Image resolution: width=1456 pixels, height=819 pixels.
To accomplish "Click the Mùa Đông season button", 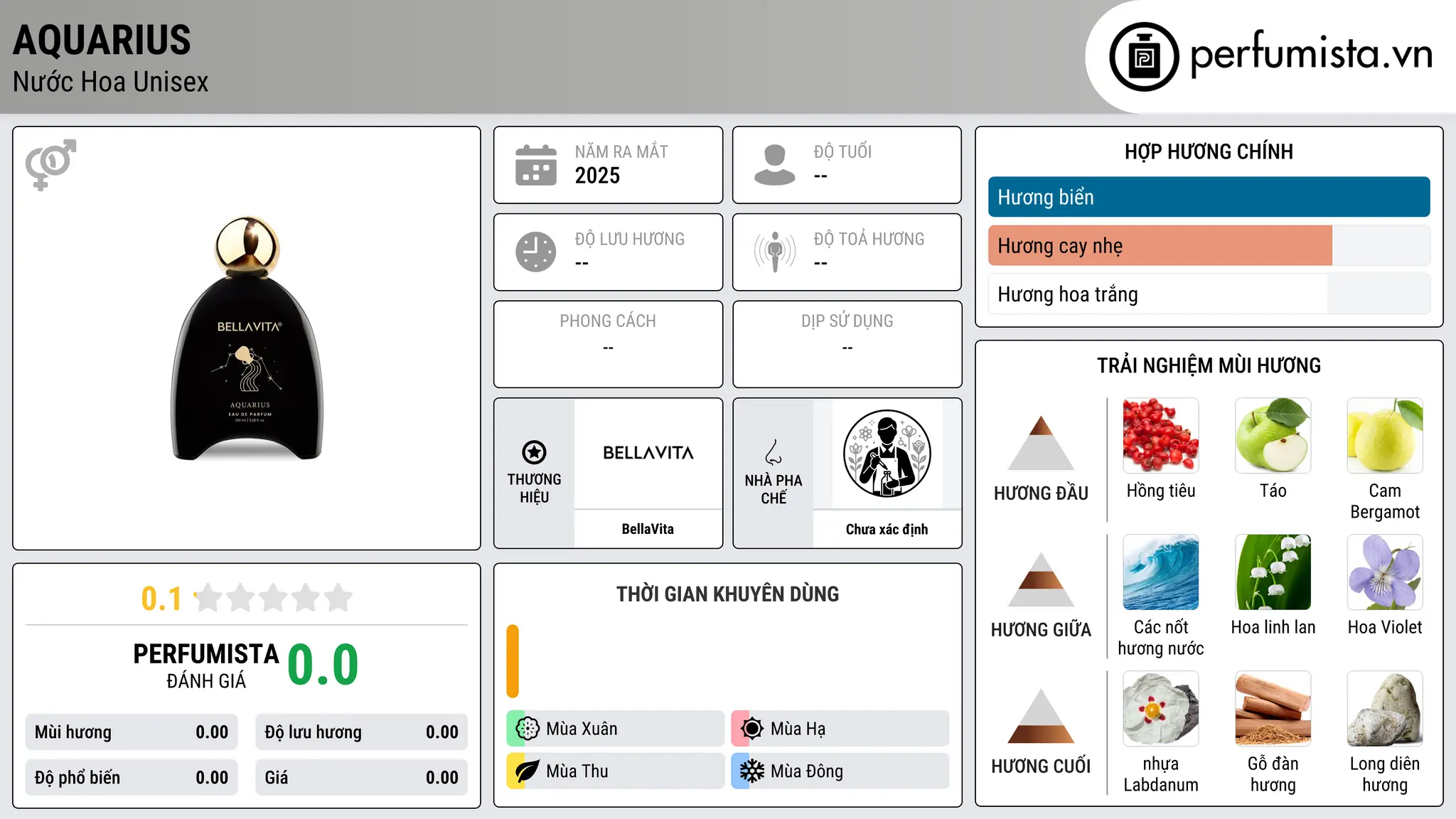I will pos(840,771).
